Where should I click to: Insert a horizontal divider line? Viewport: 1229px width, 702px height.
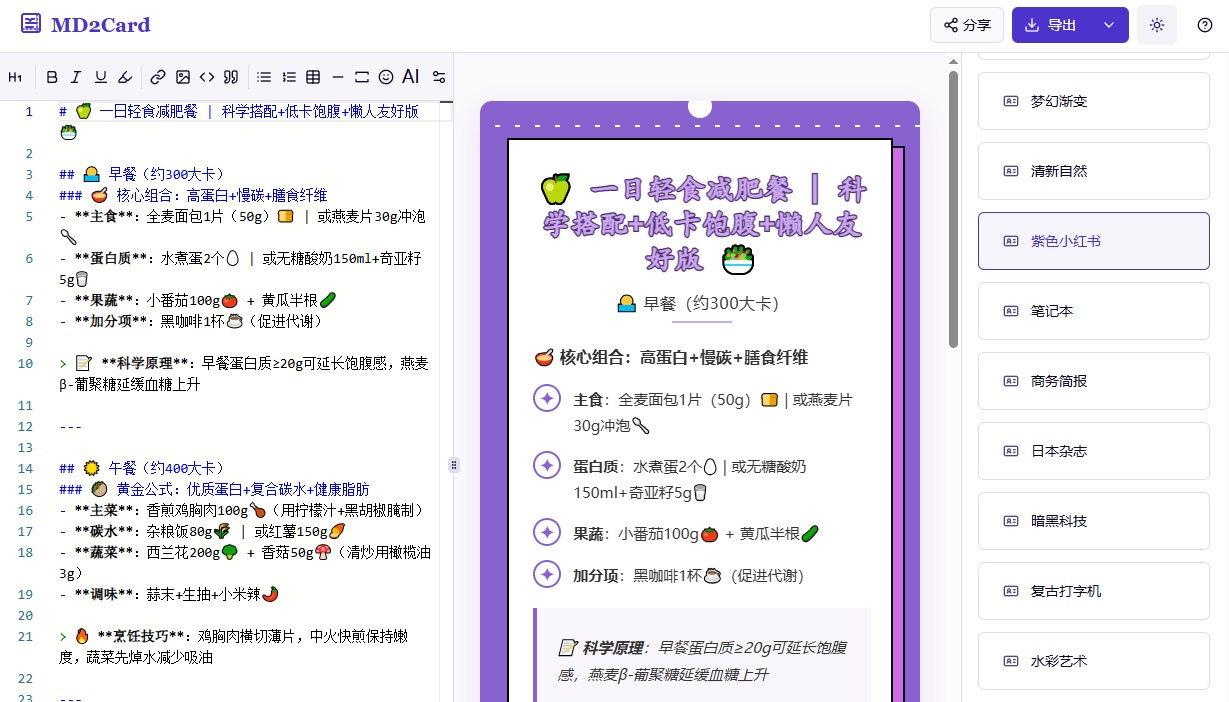tap(338, 77)
